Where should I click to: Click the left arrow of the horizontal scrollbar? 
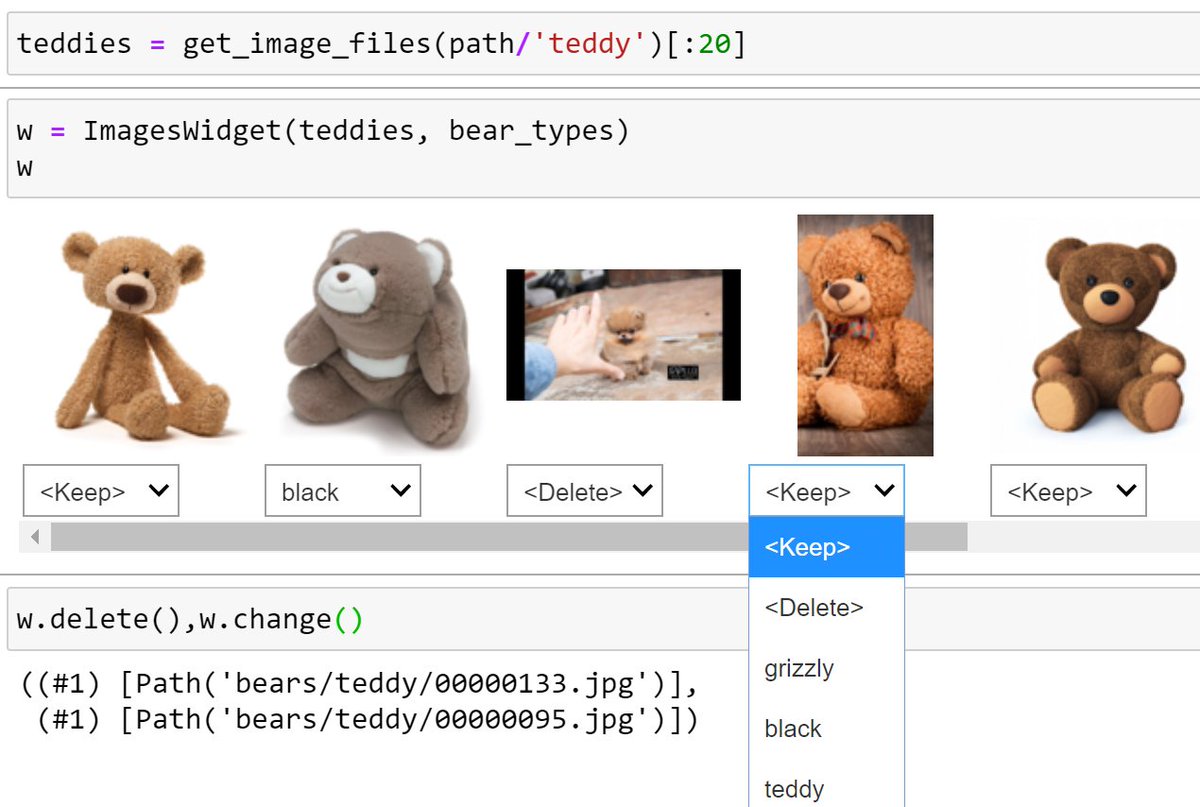34,536
